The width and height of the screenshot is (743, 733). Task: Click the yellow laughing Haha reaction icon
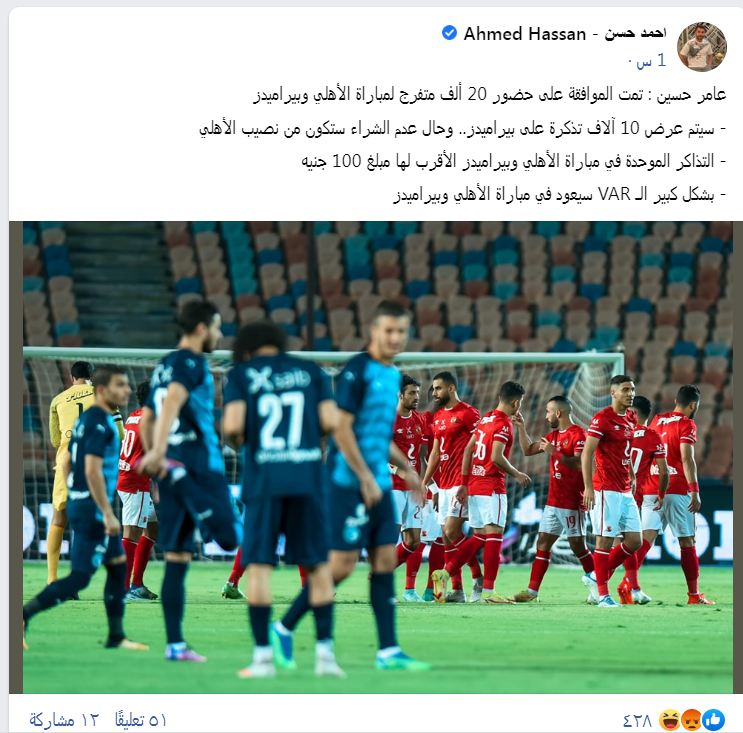coord(669,720)
